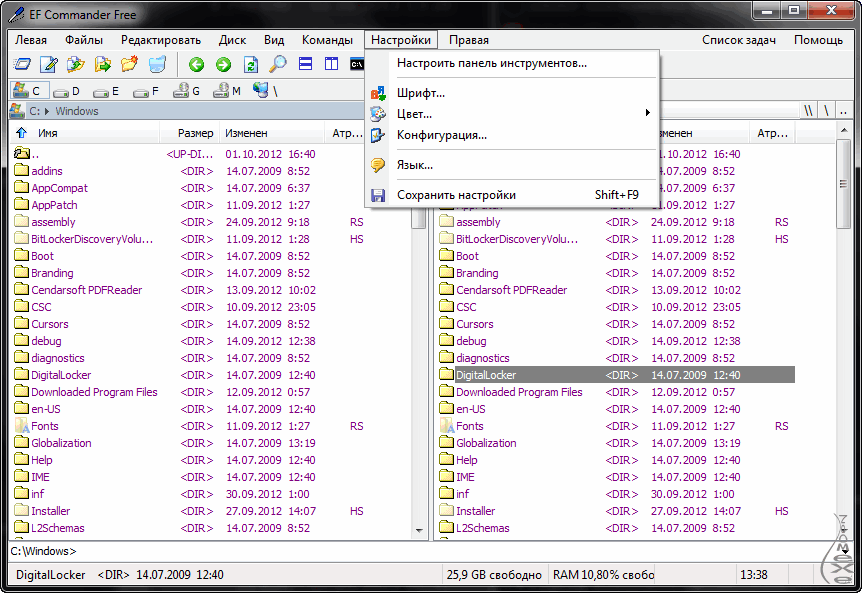Click the green Forward arrow toolbar icon

223,65
